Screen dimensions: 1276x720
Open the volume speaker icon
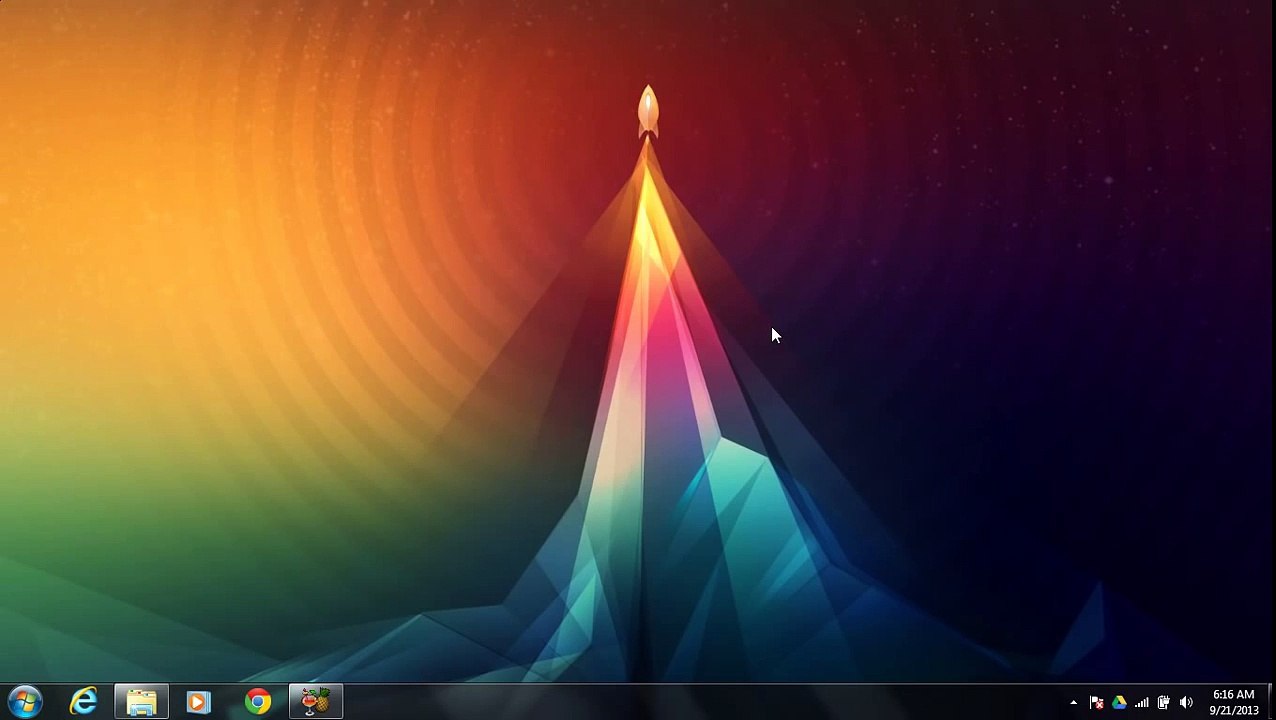1186,703
